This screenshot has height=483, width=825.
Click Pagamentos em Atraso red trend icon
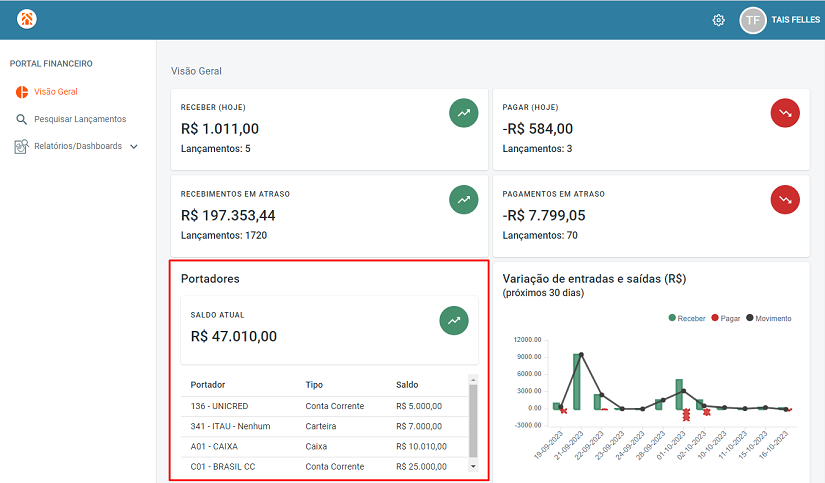[x=785, y=200]
